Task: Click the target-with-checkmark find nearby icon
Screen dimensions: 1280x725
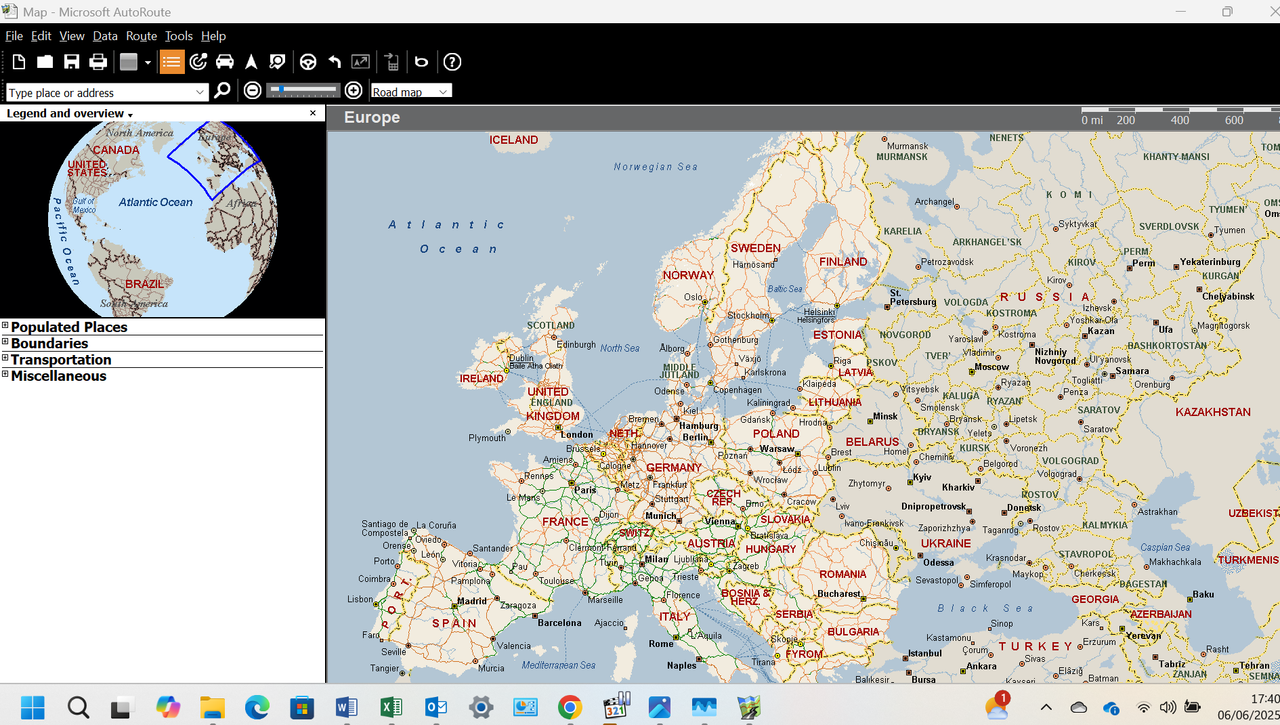Action: click(198, 62)
